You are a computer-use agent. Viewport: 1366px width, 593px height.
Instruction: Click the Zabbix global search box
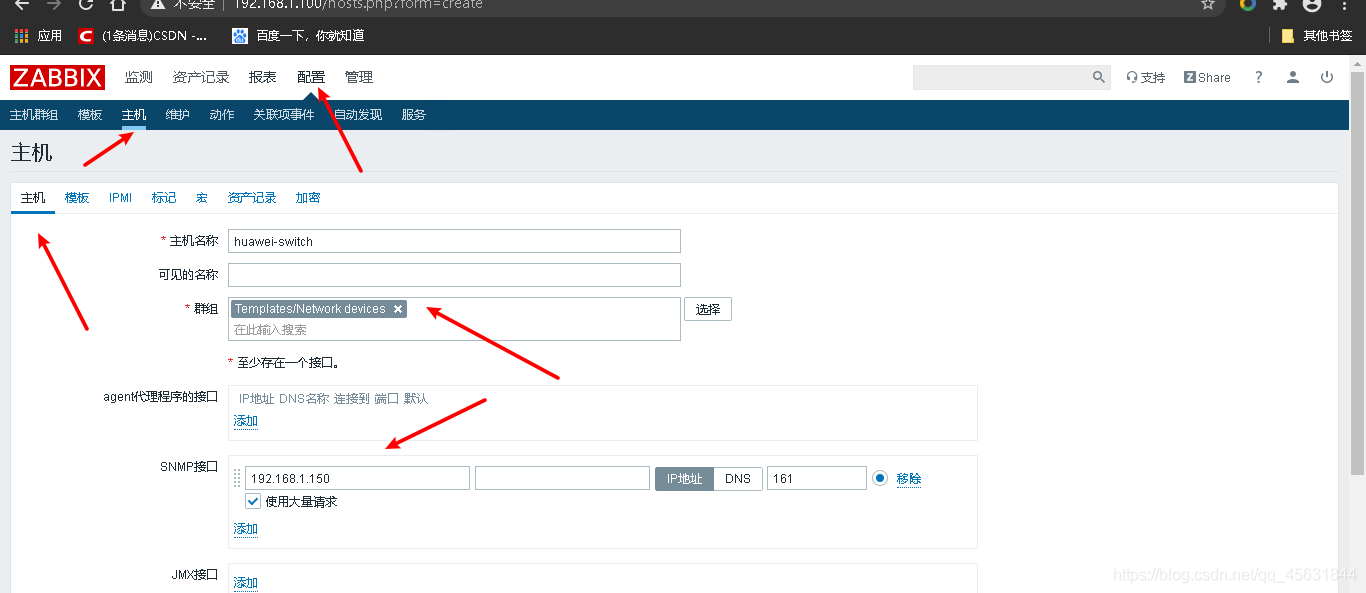click(x=1001, y=77)
